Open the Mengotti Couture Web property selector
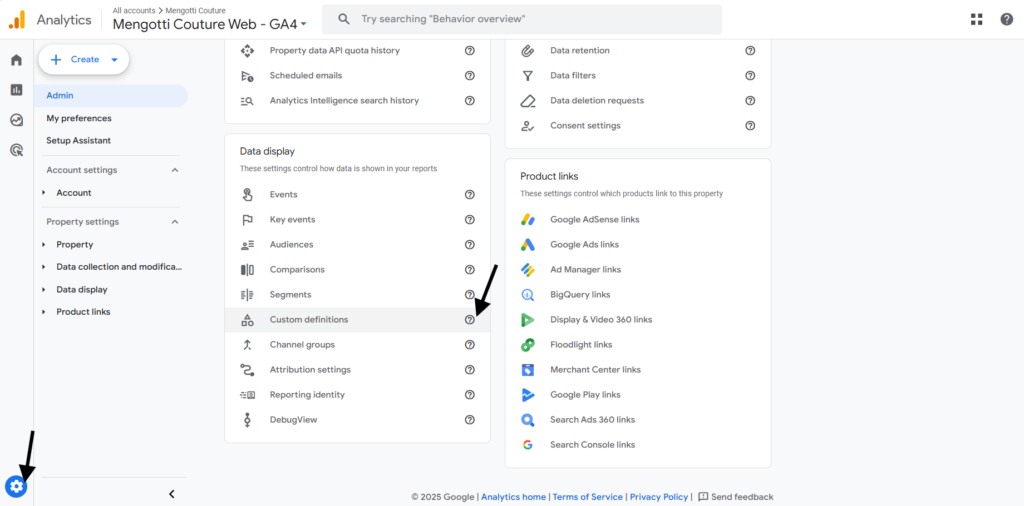 click(x=210, y=24)
